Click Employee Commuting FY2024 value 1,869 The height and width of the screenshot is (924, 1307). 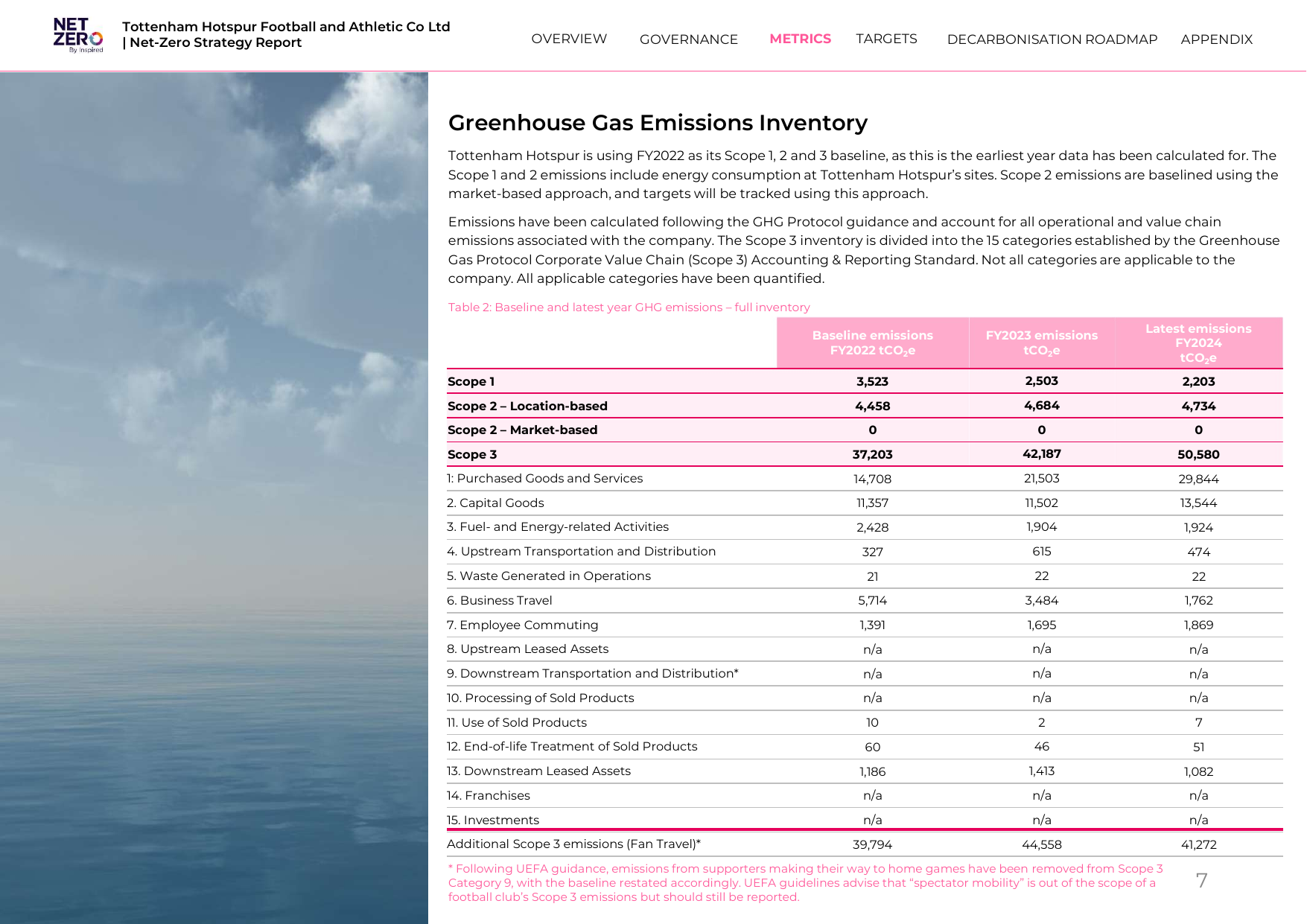(1198, 625)
